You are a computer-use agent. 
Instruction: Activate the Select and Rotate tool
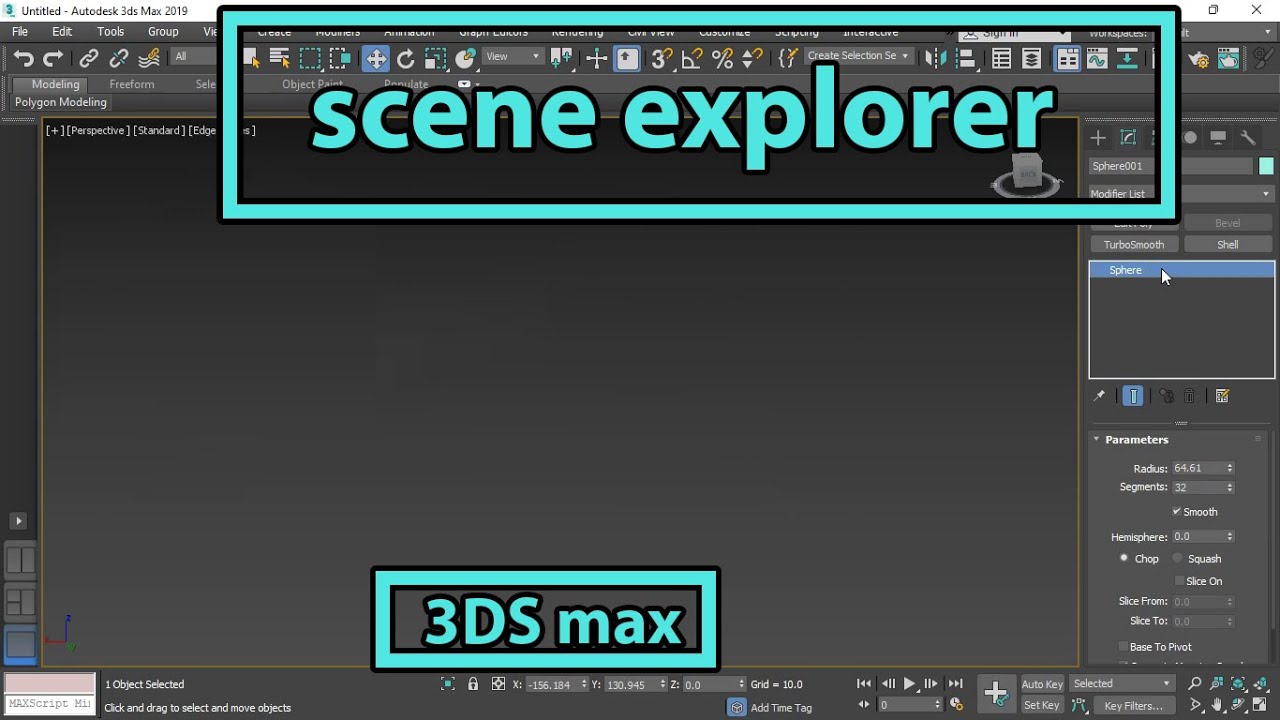pos(405,59)
